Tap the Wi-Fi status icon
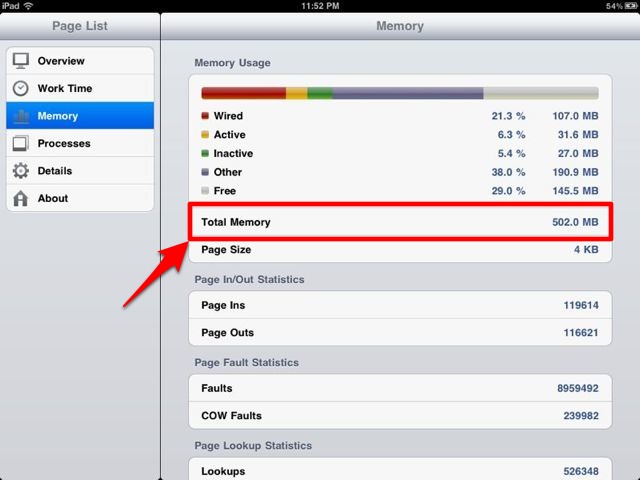The width and height of the screenshot is (640, 480). [28, 6]
